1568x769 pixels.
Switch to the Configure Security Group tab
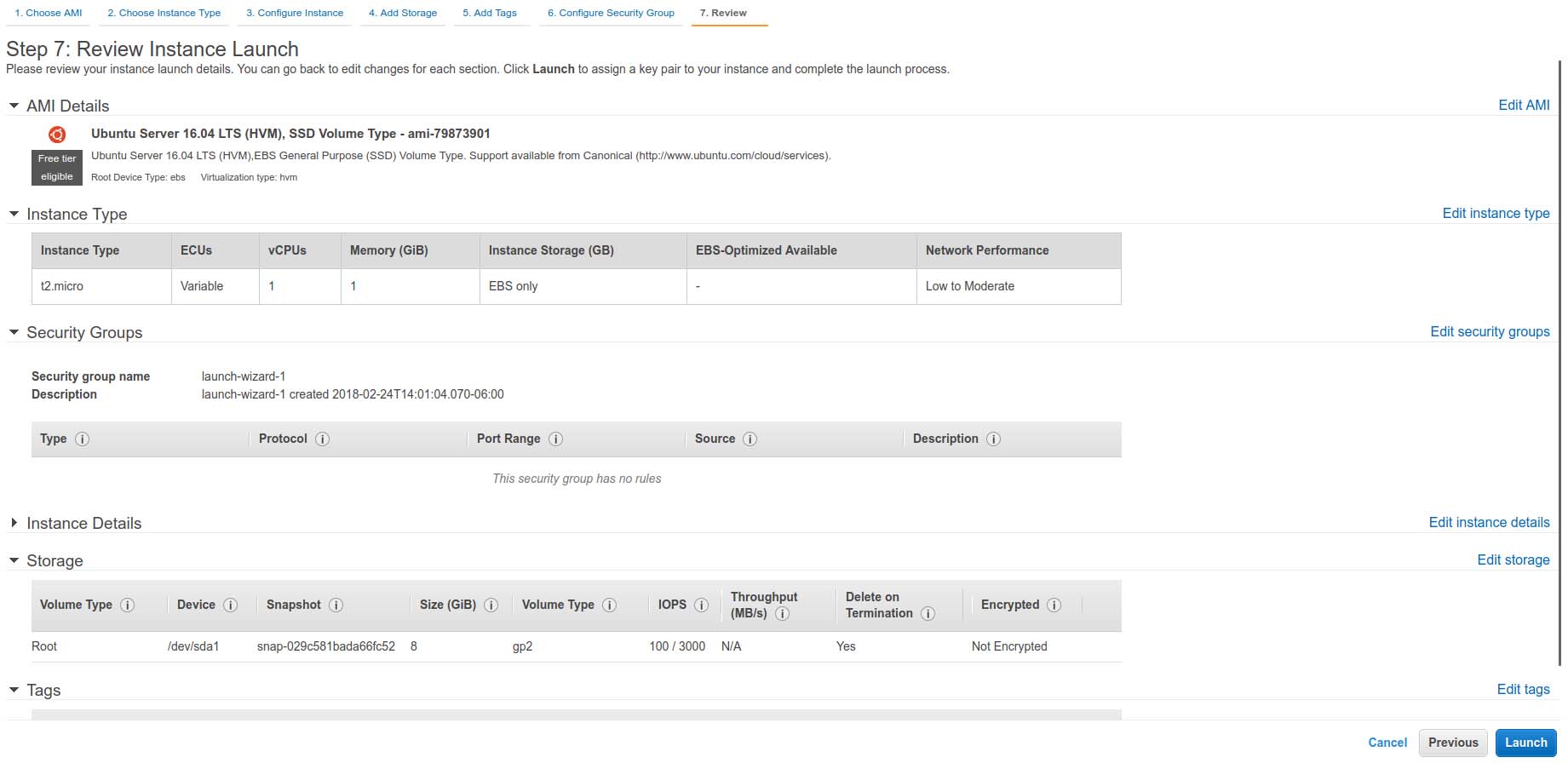pyautogui.click(x=611, y=13)
